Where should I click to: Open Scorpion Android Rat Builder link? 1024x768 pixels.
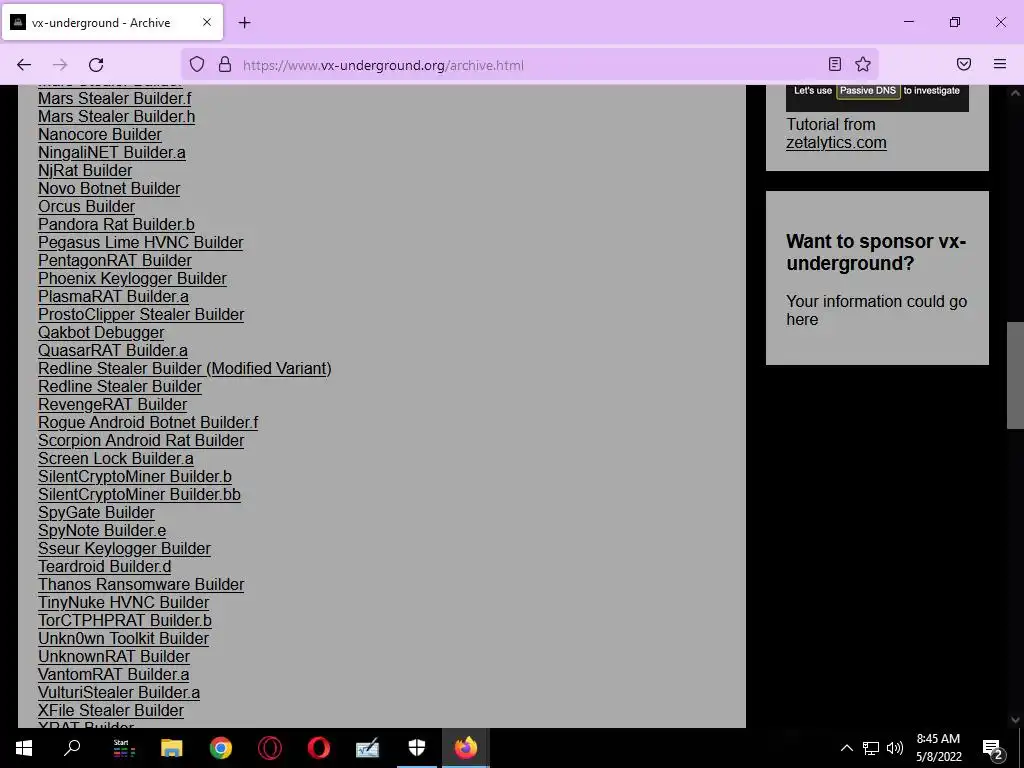tap(141, 441)
